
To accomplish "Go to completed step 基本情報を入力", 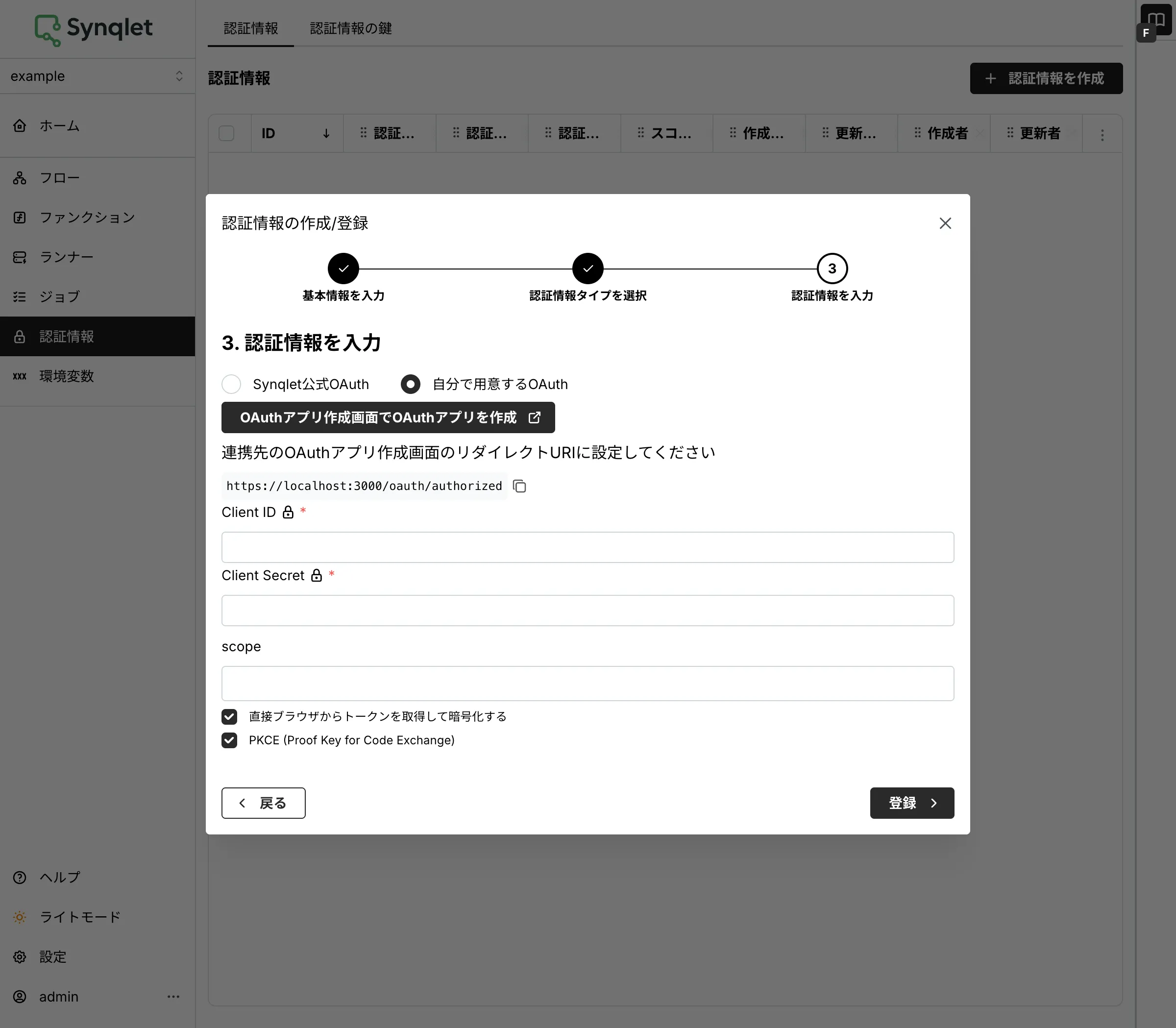I will [x=343, y=269].
